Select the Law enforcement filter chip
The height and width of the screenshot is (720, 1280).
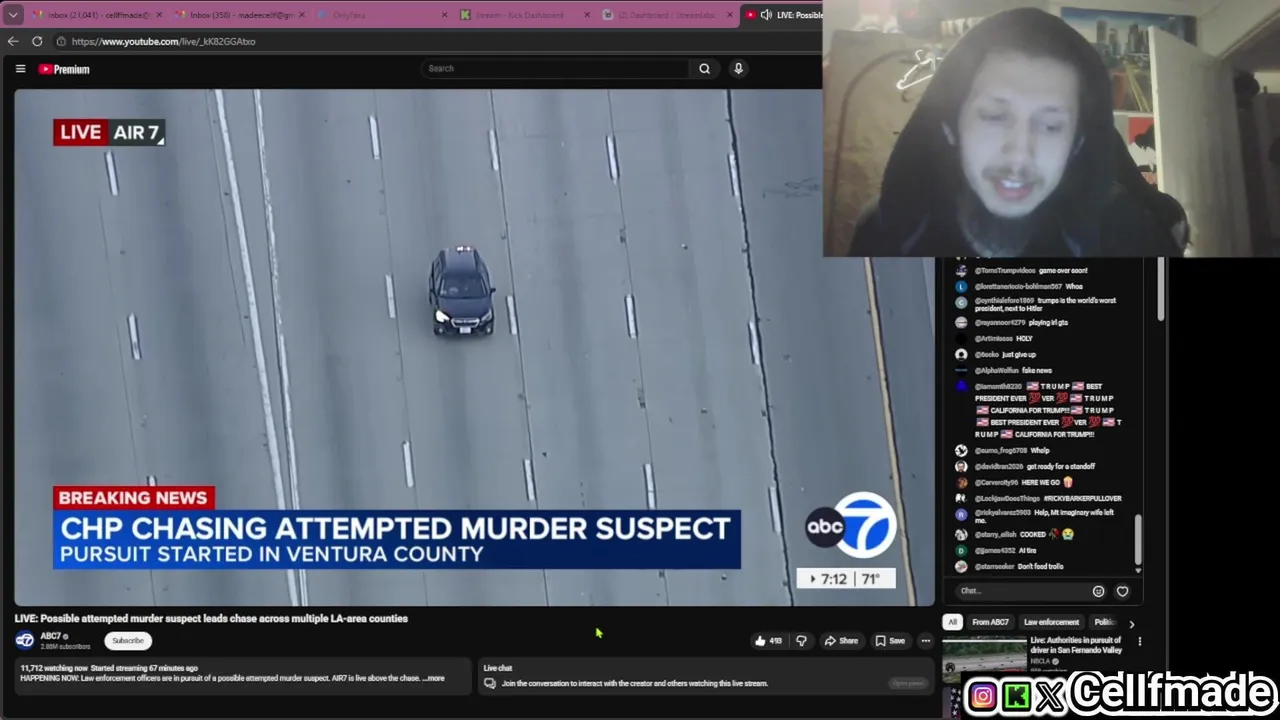point(1051,622)
